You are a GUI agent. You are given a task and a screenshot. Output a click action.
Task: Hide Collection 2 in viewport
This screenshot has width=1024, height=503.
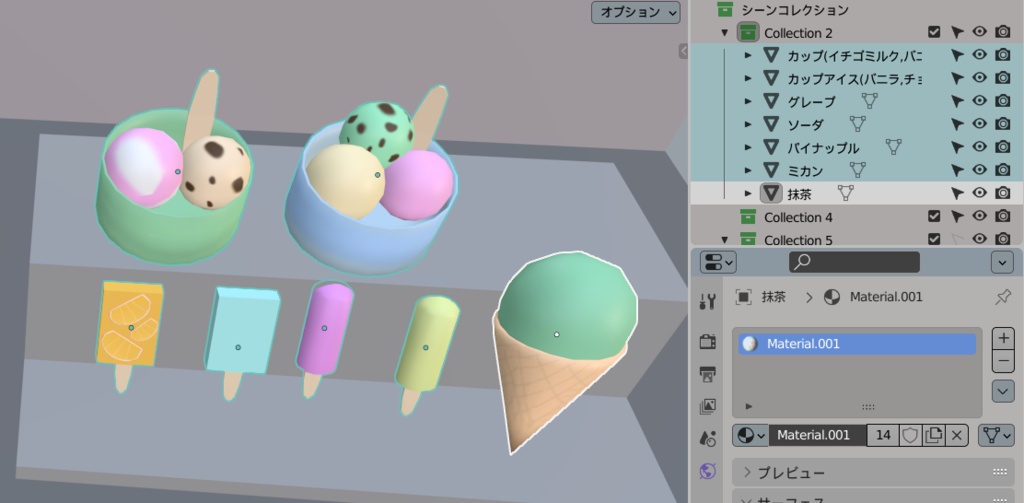[x=979, y=31]
